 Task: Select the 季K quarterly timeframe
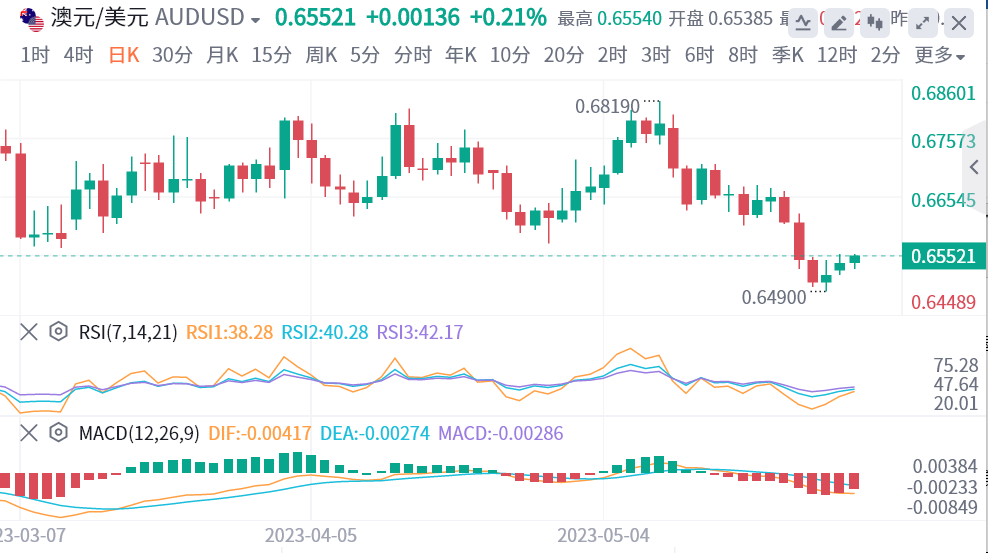pos(788,55)
